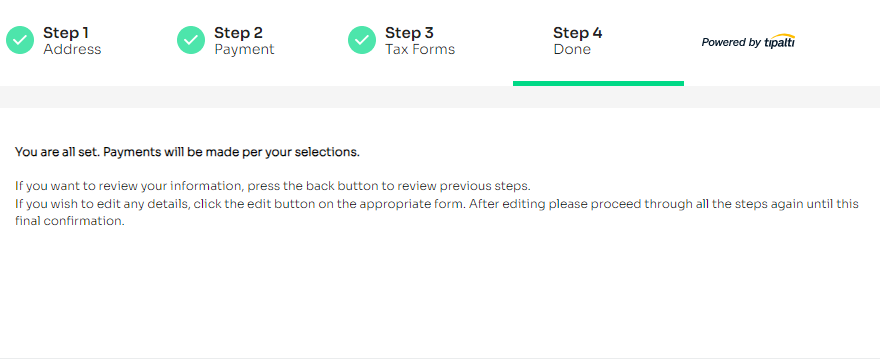
Task: Click the final confirmation text line
Action: click(x=70, y=221)
